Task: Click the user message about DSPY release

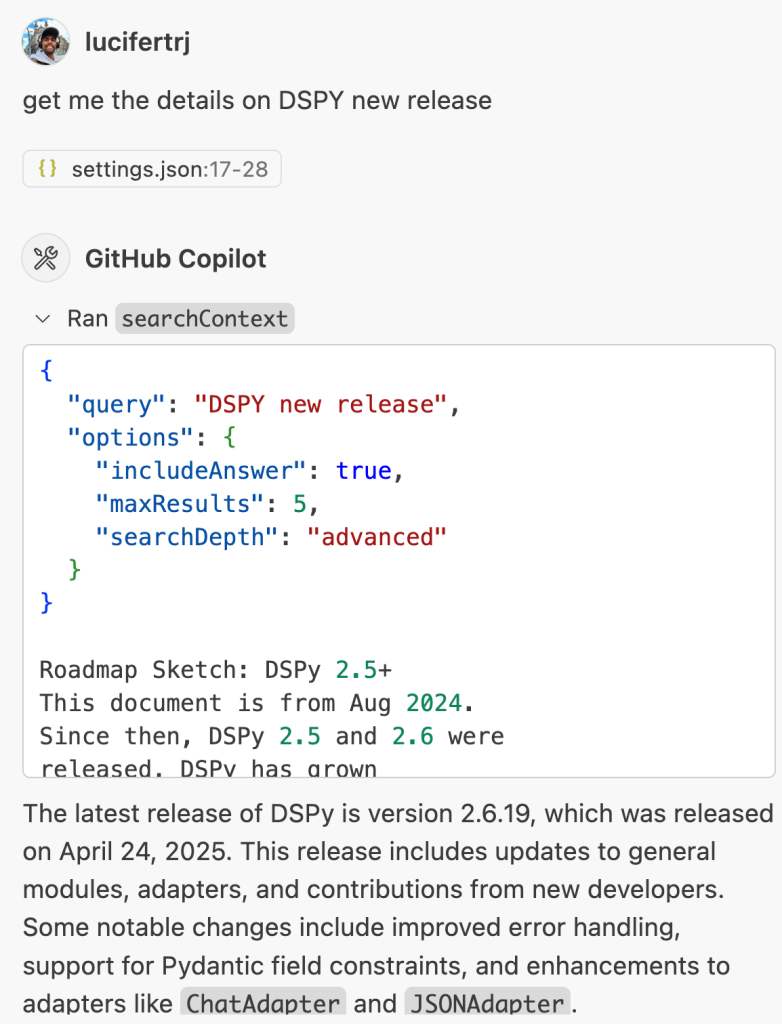Action: click(257, 101)
